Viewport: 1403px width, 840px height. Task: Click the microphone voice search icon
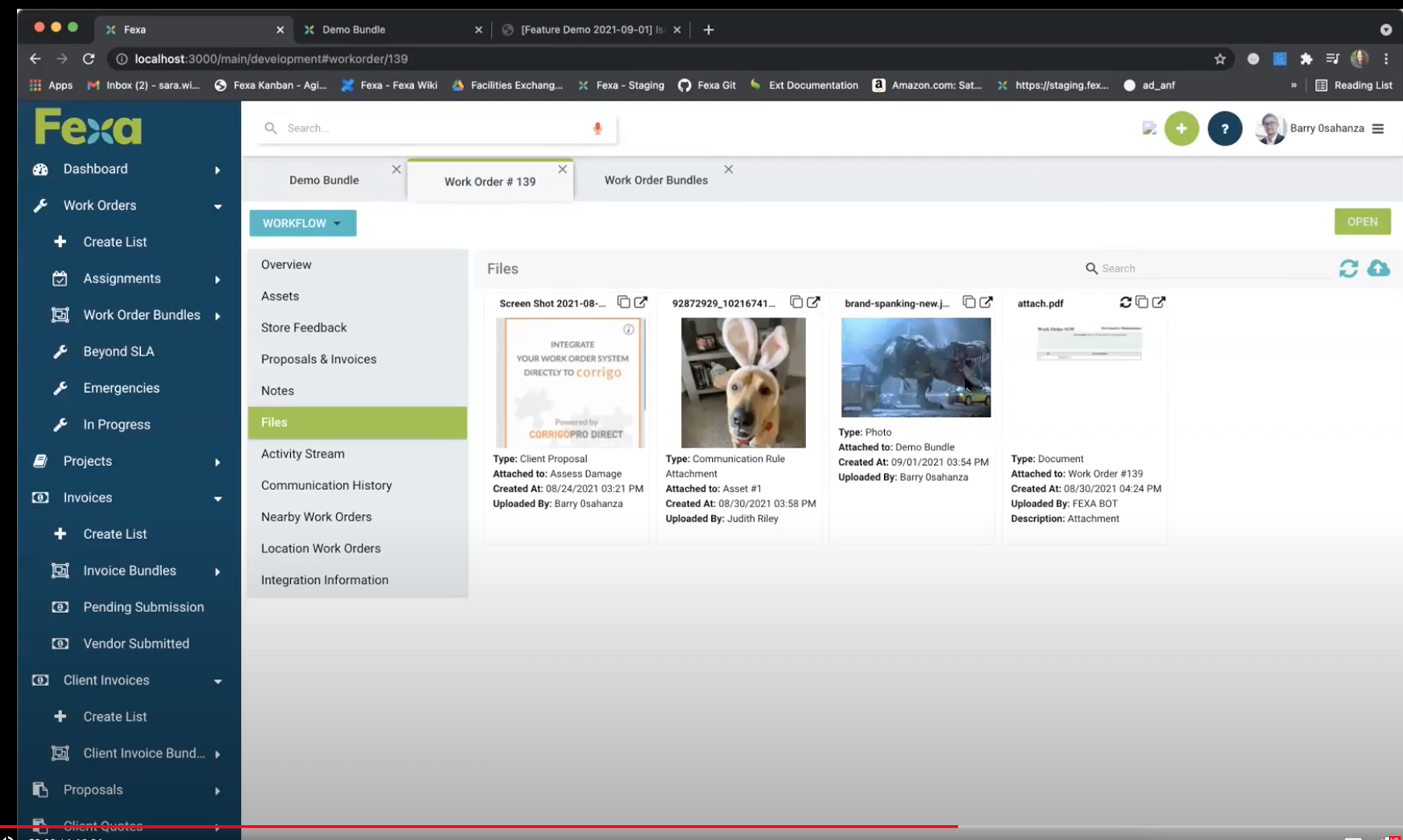click(x=597, y=128)
